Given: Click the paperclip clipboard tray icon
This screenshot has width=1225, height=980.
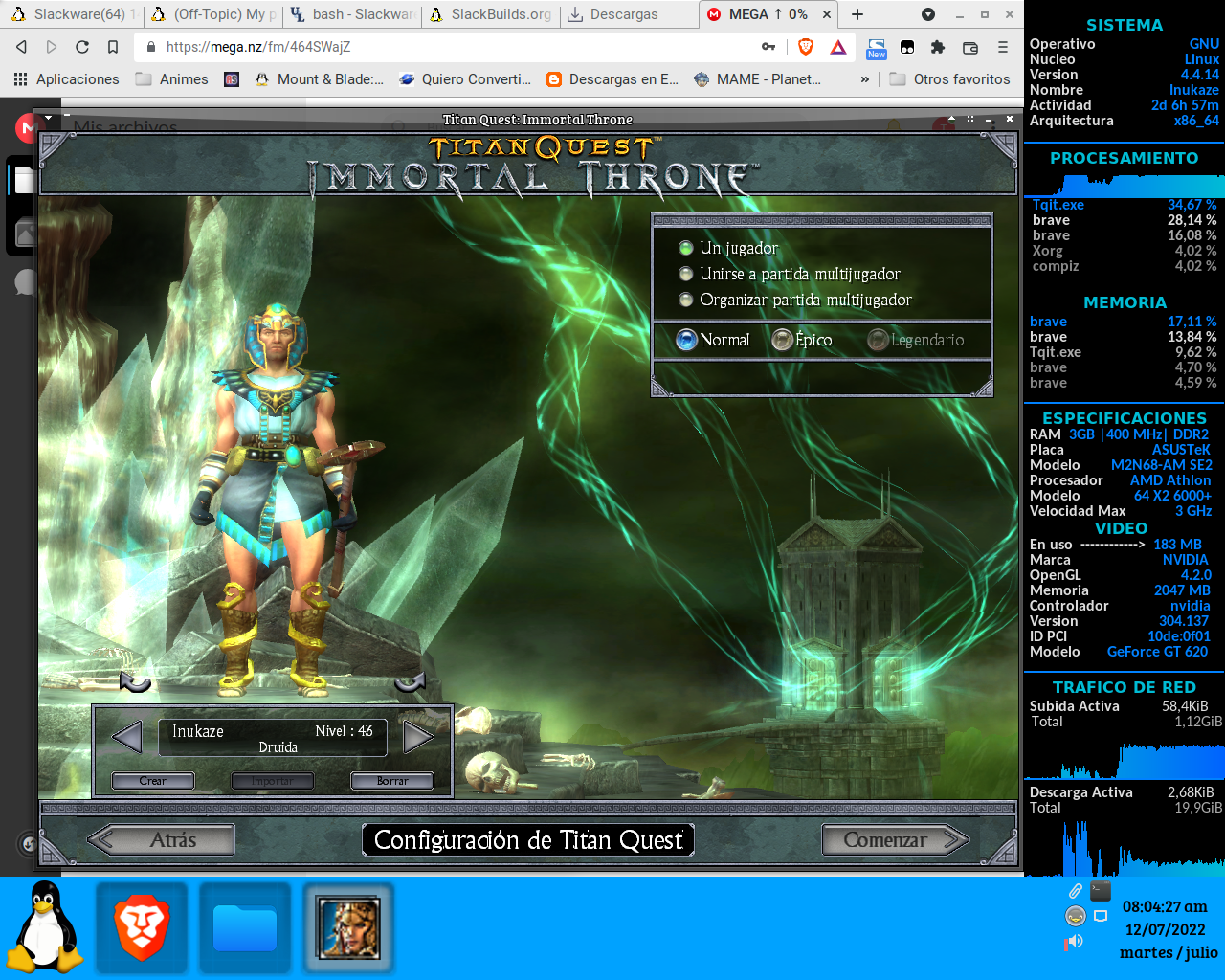Looking at the screenshot, I should click(x=1076, y=891).
